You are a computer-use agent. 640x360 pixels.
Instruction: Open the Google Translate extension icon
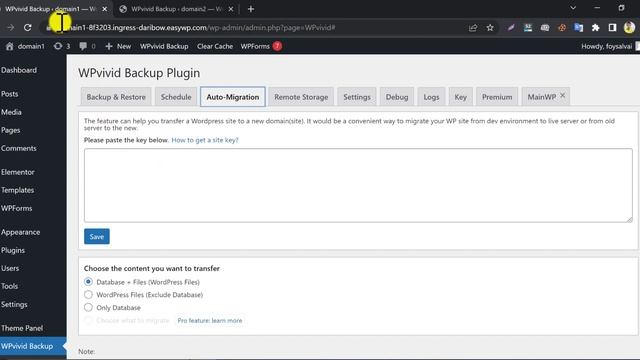tap(578, 28)
